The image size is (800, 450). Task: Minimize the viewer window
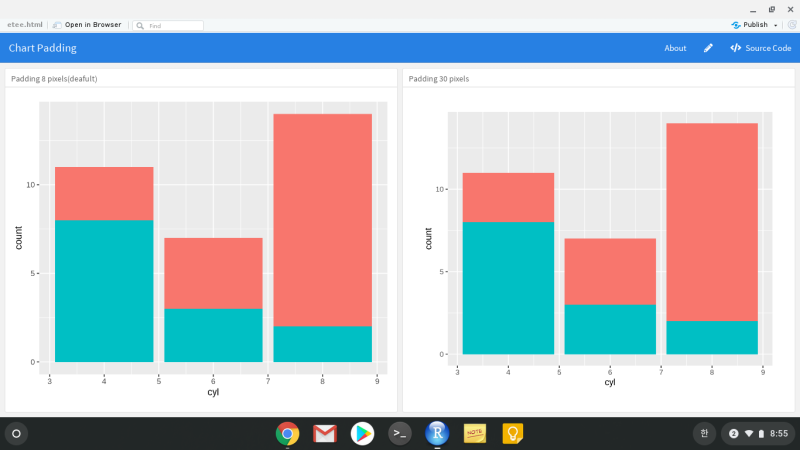[x=753, y=10]
